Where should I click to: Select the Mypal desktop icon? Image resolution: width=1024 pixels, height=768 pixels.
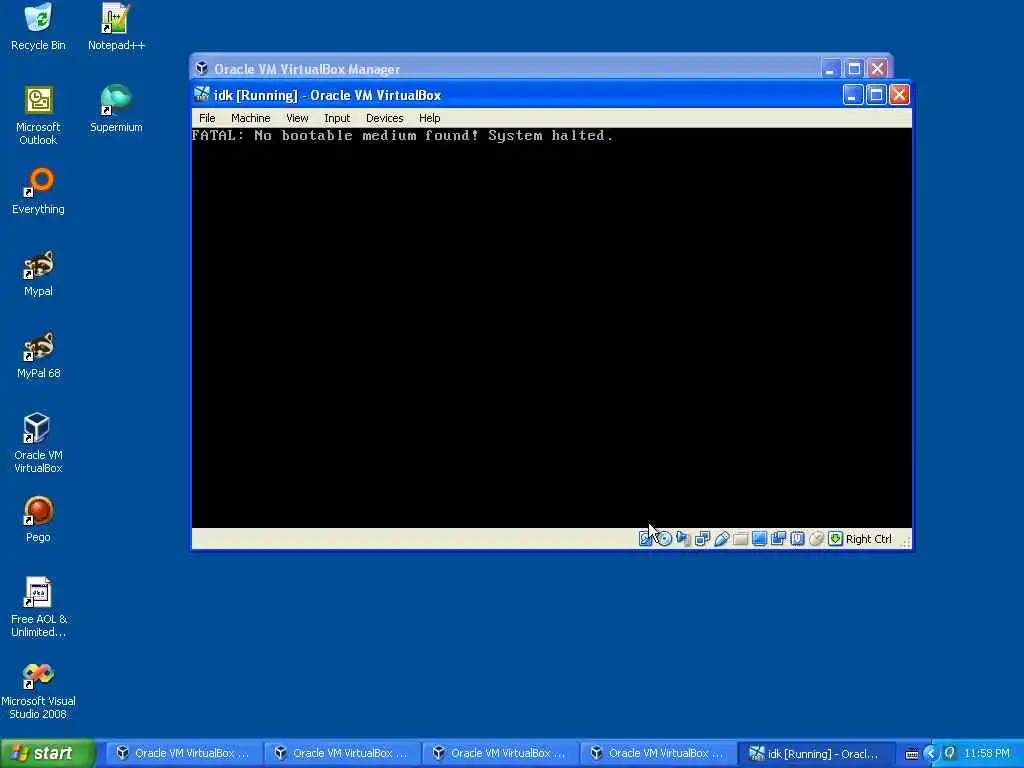coord(38,274)
